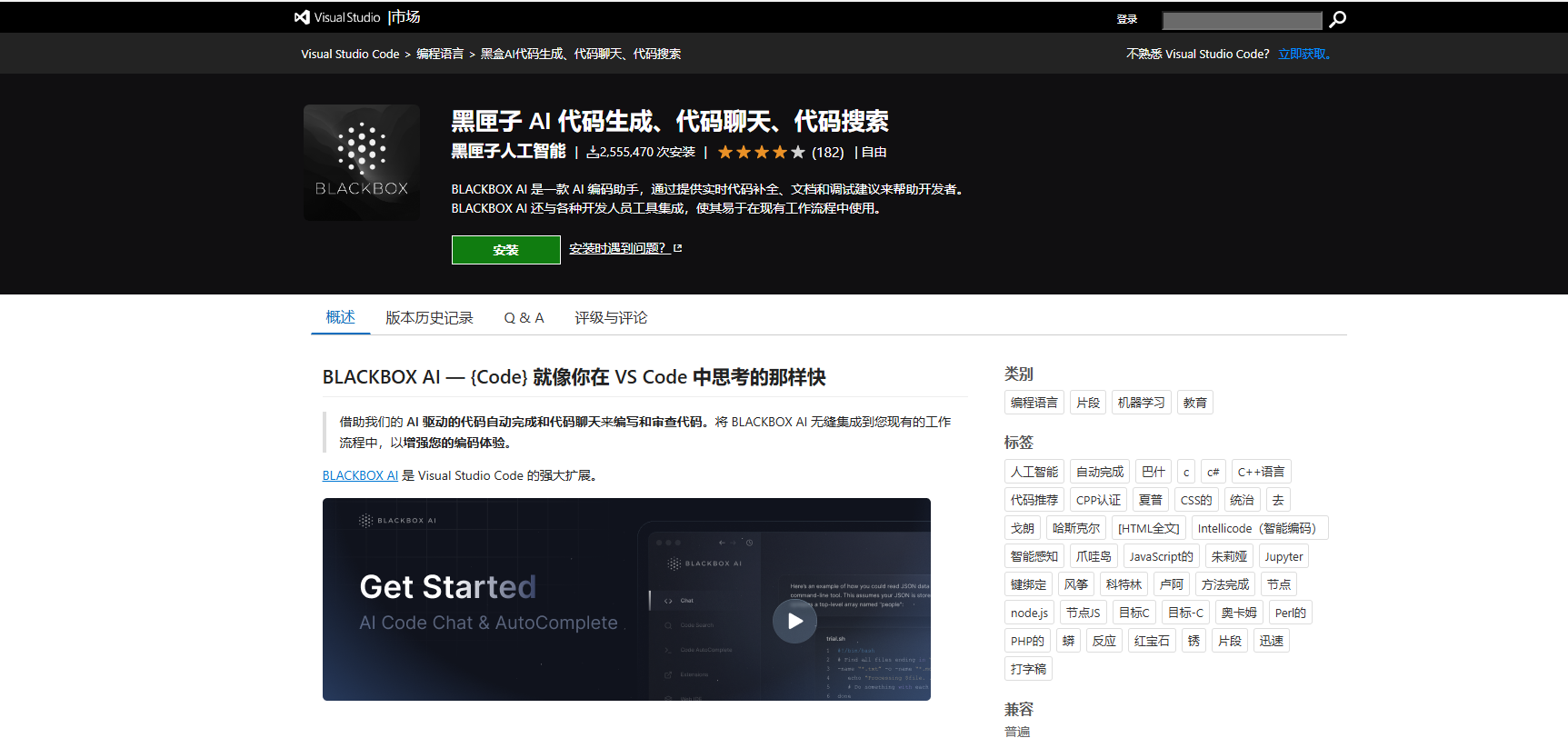Switch to the 评级与评论 tab
This screenshot has width=1568, height=738.
point(611,318)
